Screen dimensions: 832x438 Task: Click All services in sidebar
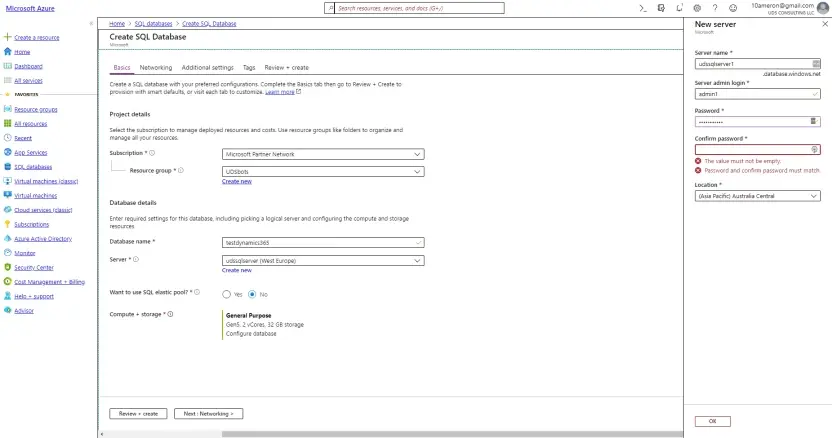28,81
